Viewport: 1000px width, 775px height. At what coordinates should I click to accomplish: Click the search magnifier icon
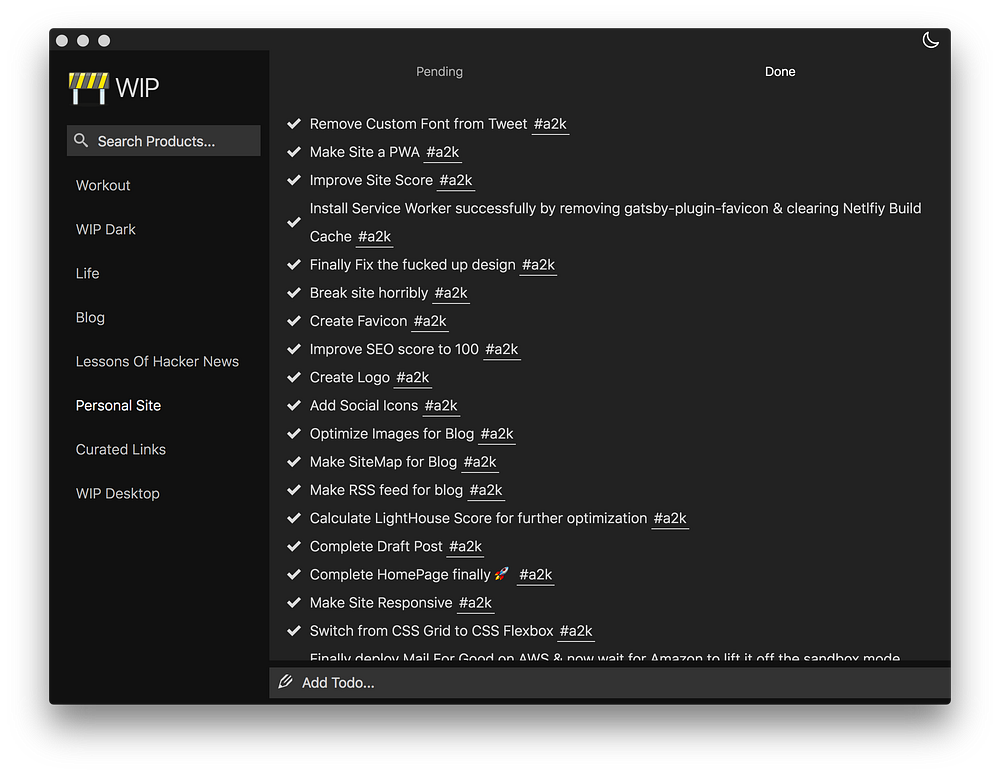(x=82, y=141)
